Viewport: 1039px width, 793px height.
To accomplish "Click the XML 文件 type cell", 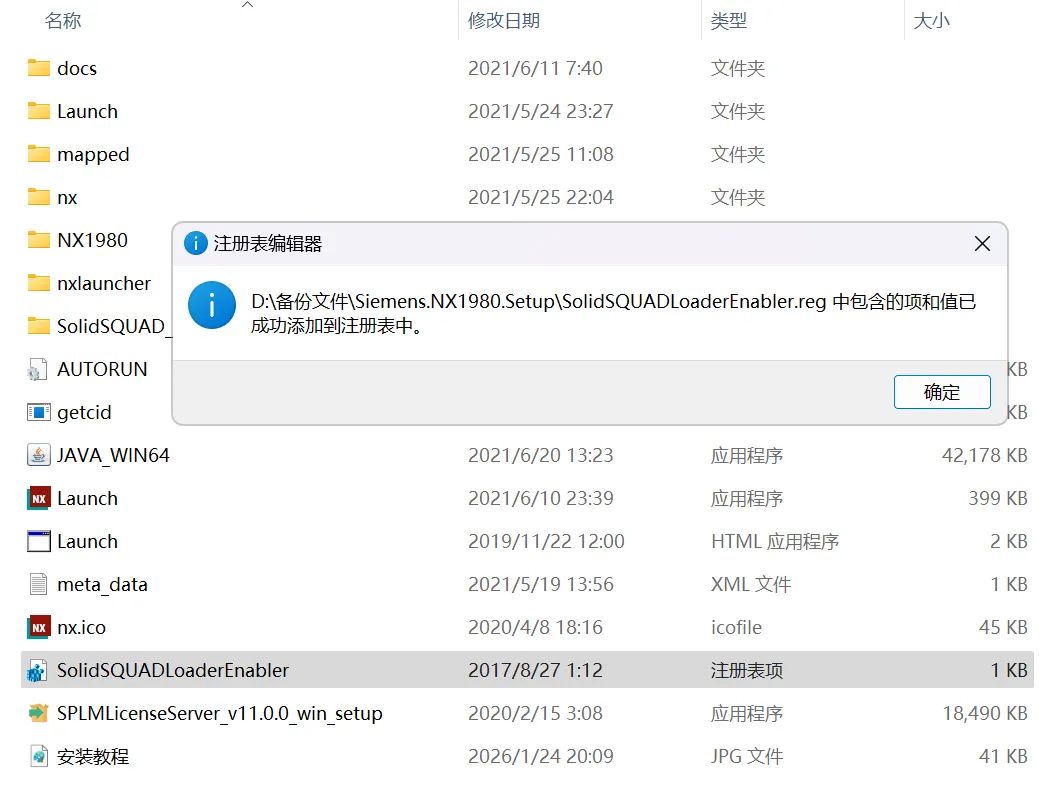I will [751, 584].
